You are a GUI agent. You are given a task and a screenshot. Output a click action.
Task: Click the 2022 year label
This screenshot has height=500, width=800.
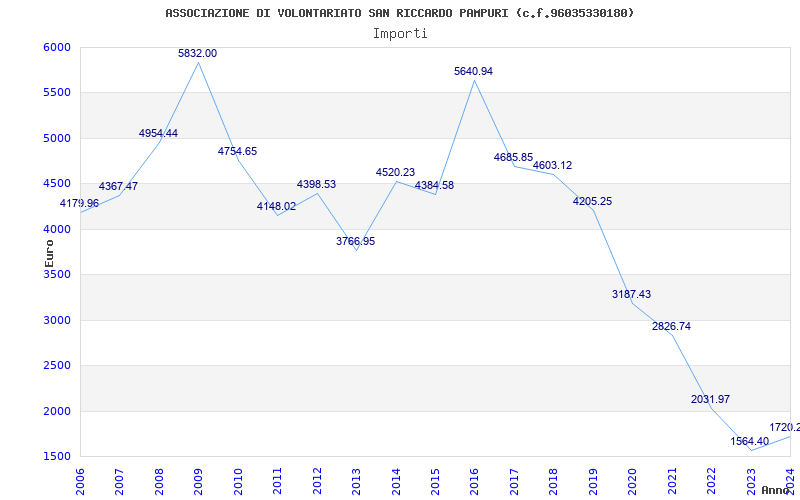(x=711, y=481)
